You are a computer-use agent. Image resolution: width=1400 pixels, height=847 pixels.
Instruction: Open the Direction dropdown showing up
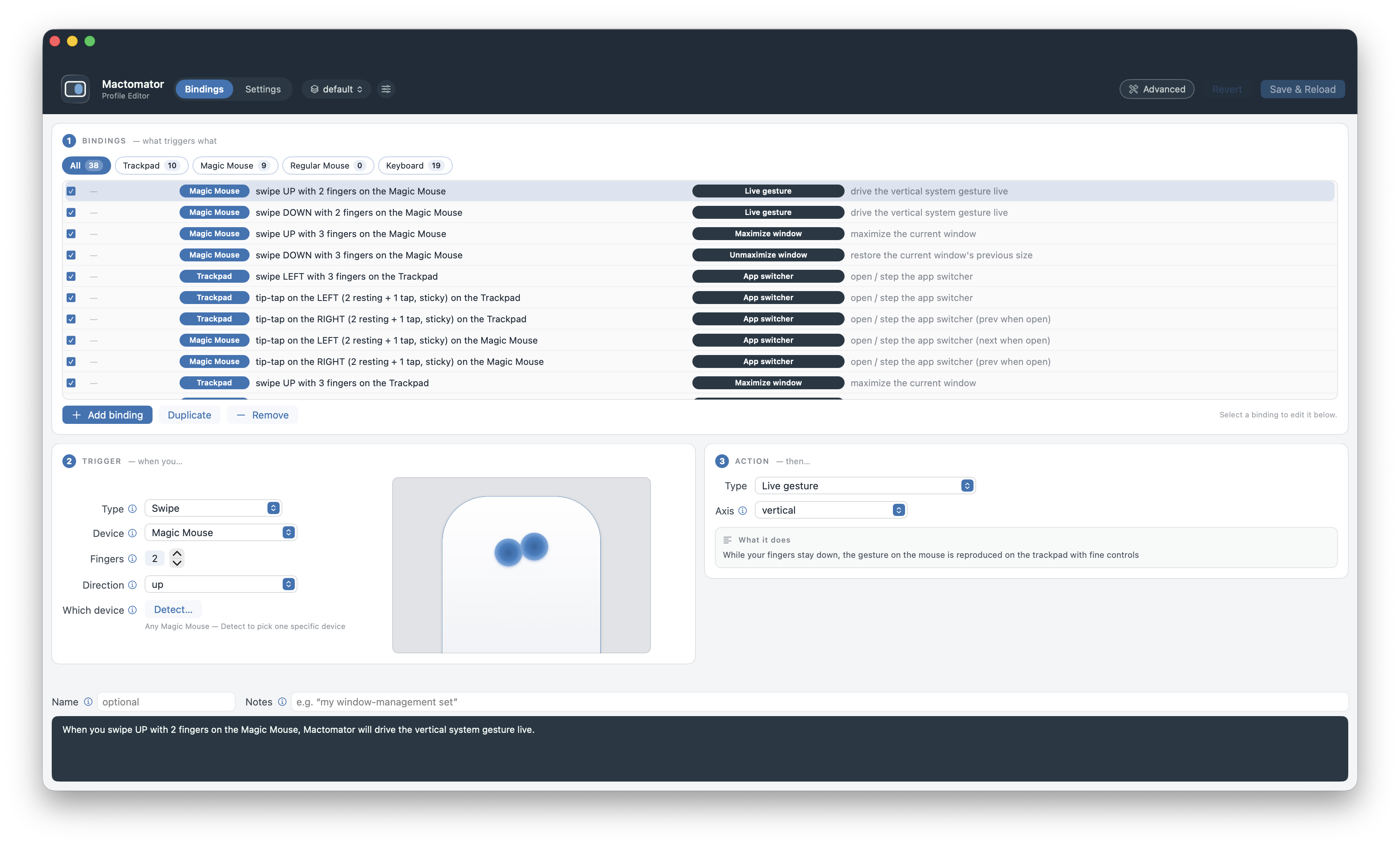point(221,584)
